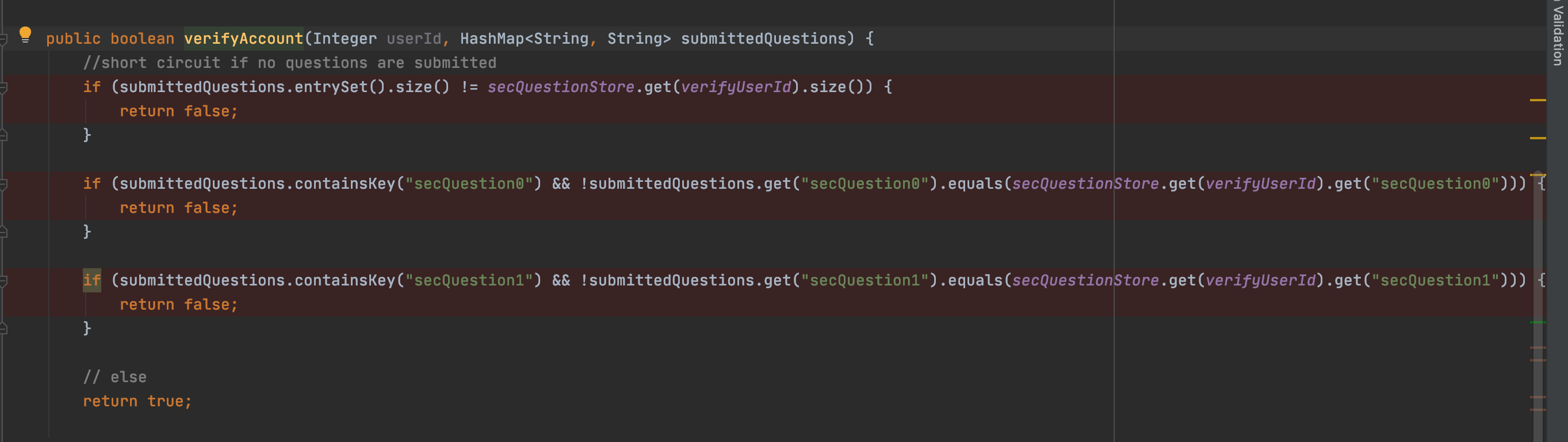The image size is (1568, 442).
Task: Click the short circuit comment line
Action: pyautogui.click(x=289, y=63)
